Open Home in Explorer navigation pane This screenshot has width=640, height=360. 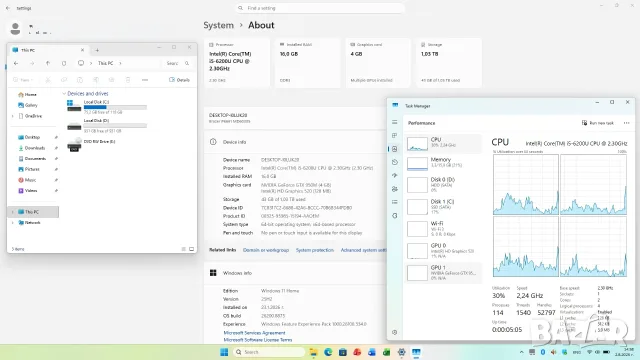coord(27,94)
